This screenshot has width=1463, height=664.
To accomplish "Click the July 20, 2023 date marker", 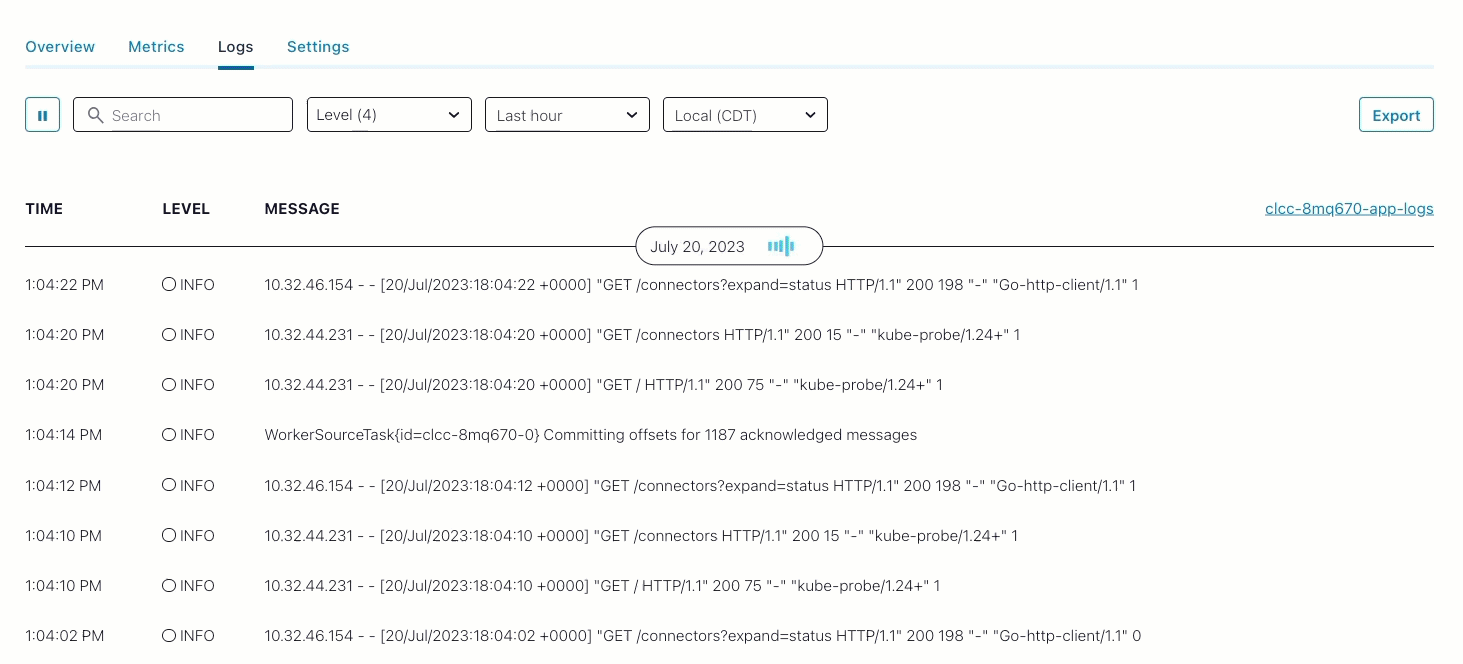I will point(697,246).
